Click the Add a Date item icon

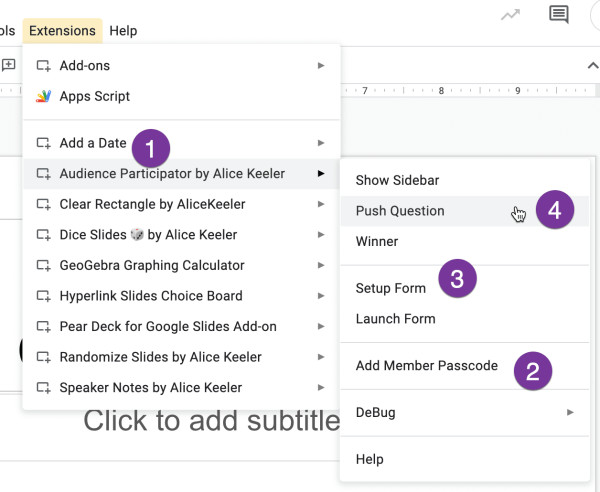[43, 143]
